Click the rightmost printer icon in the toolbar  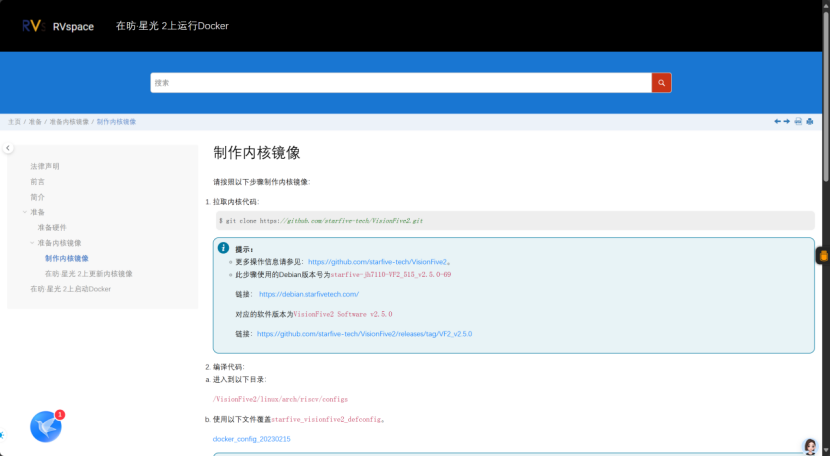point(810,121)
